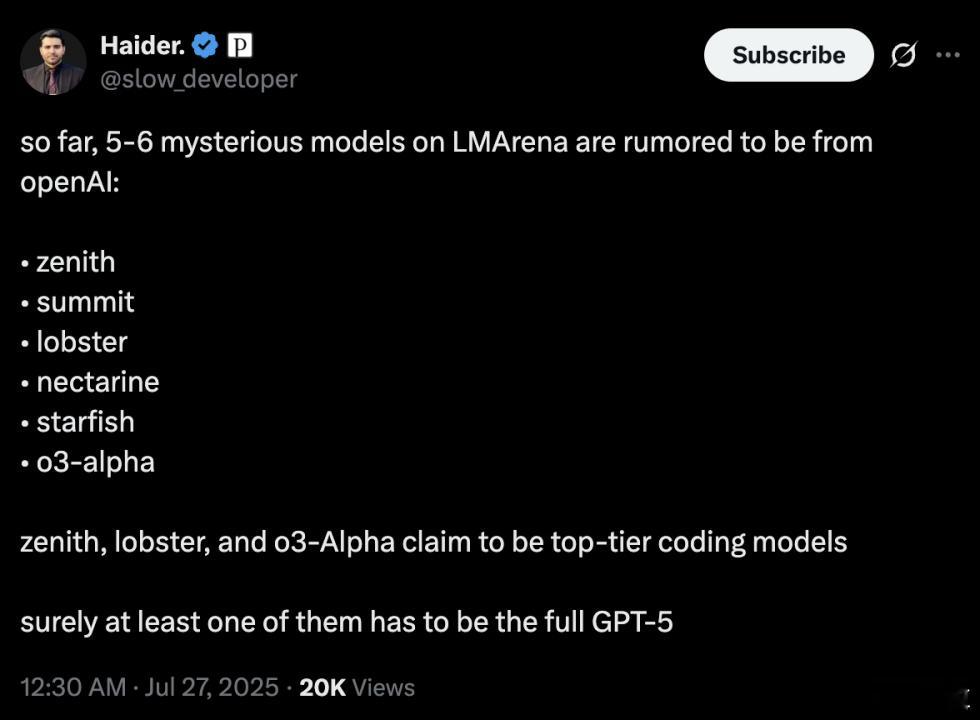Click the line mentioning the full GPT-5

click(347, 622)
